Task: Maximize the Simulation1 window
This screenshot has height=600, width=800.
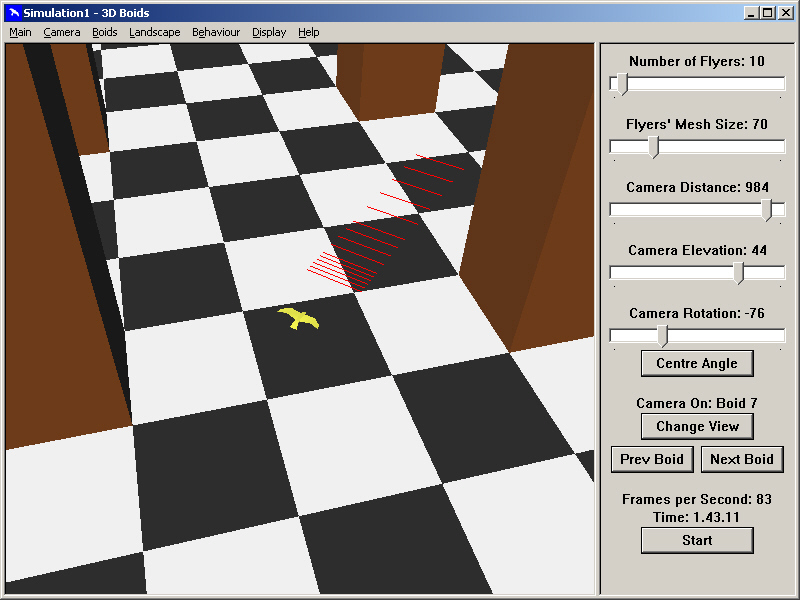Action: (x=768, y=13)
